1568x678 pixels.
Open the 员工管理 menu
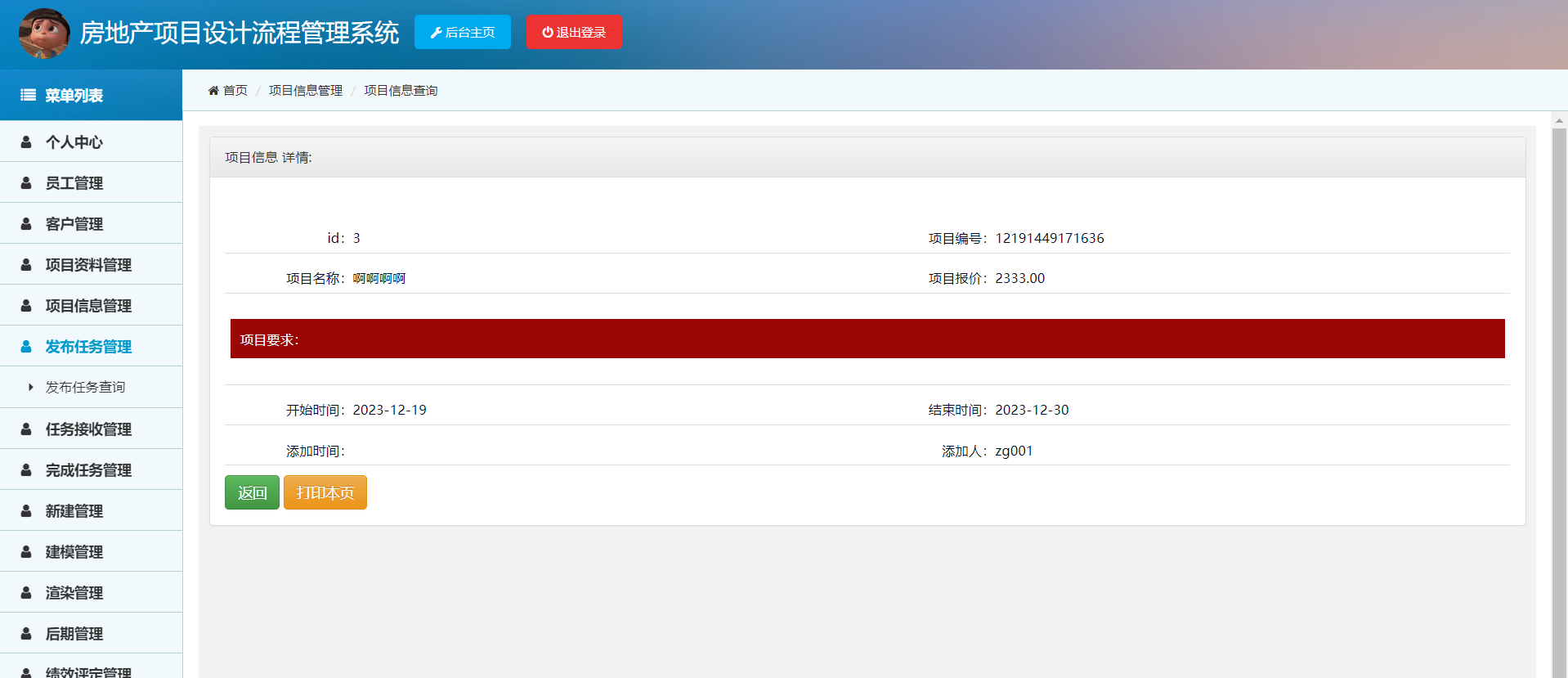click(91, 182)
